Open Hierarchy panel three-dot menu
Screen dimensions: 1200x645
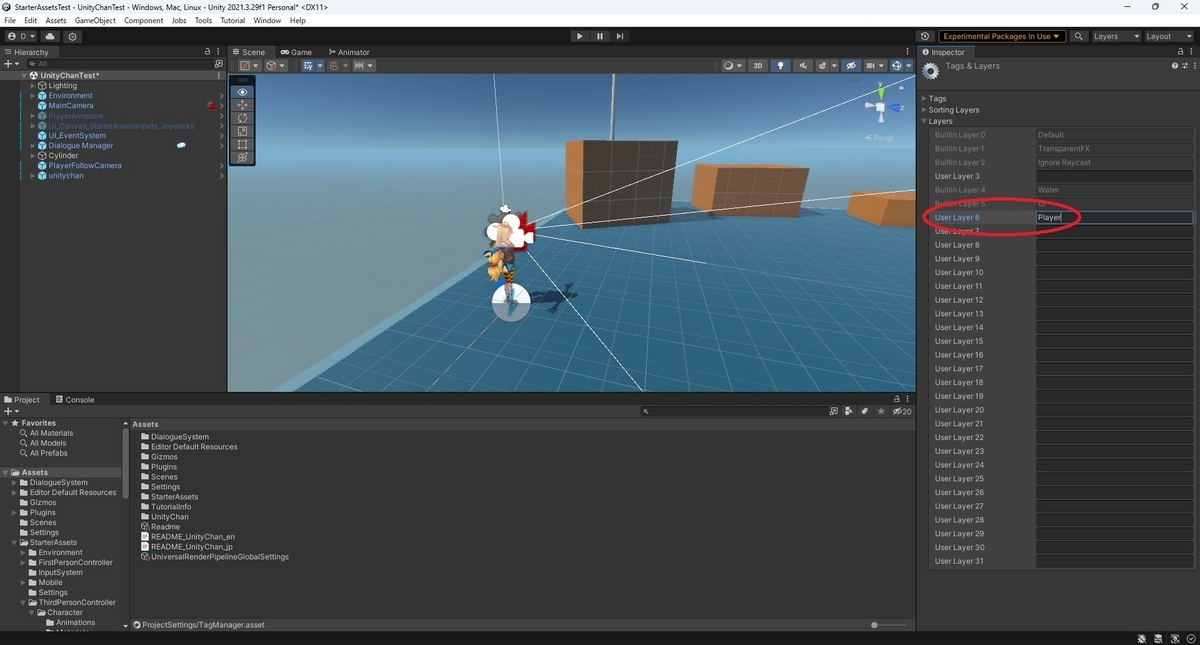pyautogui.click(x=219, y=52)
